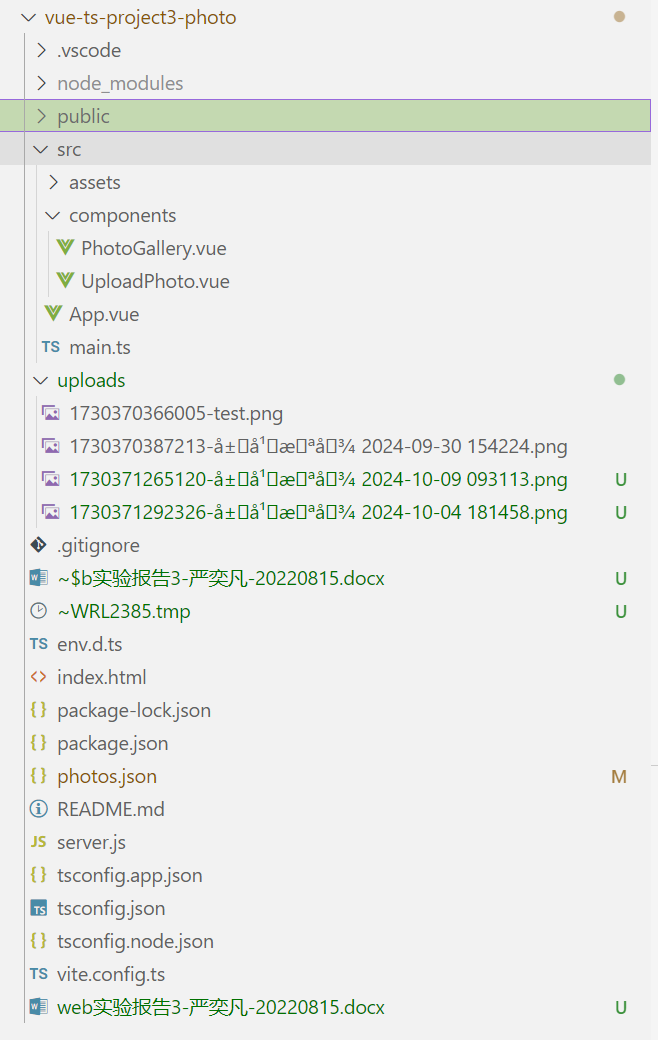Expand the assets folder chevron
Viewport: 658px width, 1040px height.
coord(53,182)
